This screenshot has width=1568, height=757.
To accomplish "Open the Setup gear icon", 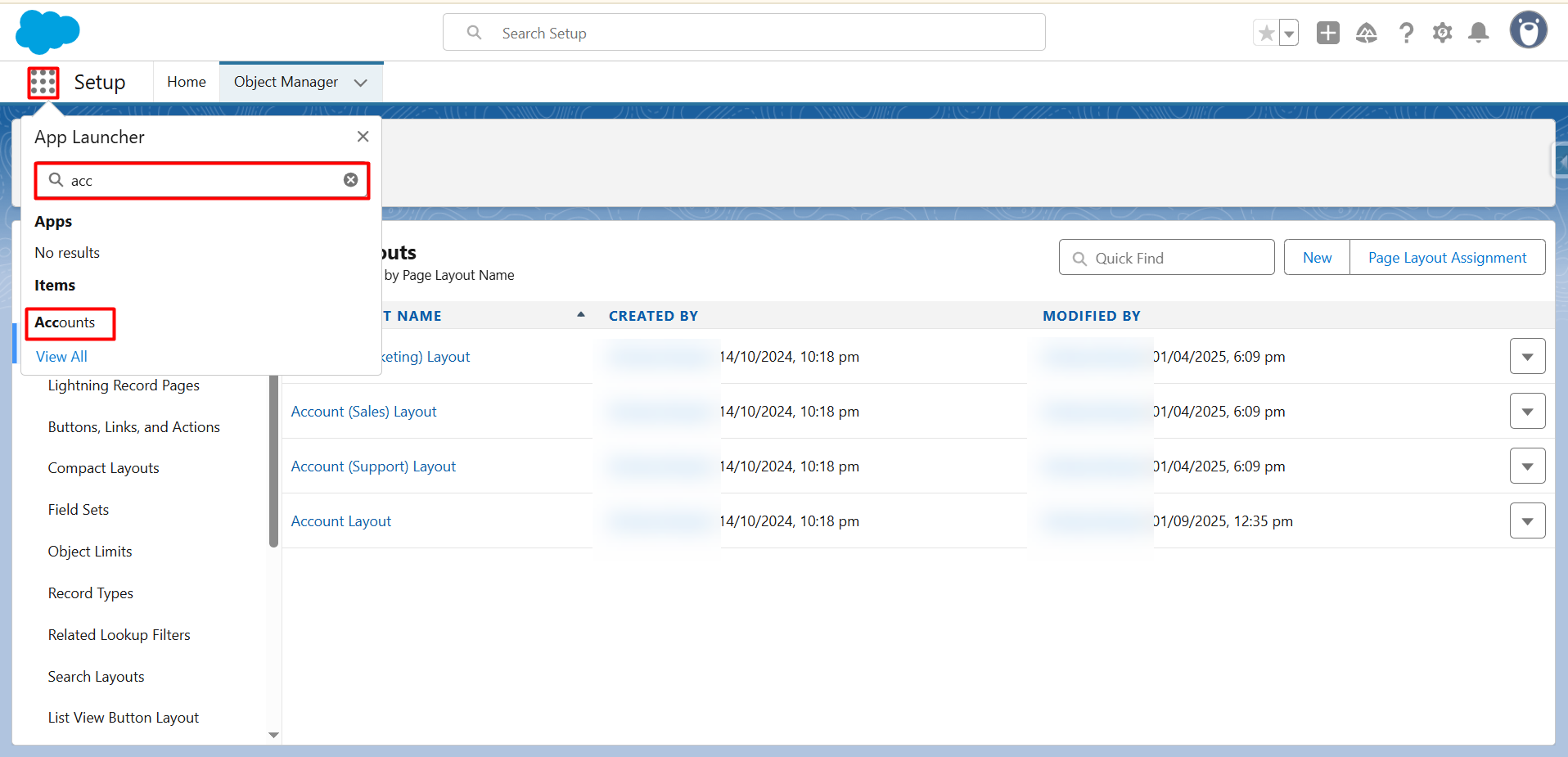I will click(x=1442, y=33).
